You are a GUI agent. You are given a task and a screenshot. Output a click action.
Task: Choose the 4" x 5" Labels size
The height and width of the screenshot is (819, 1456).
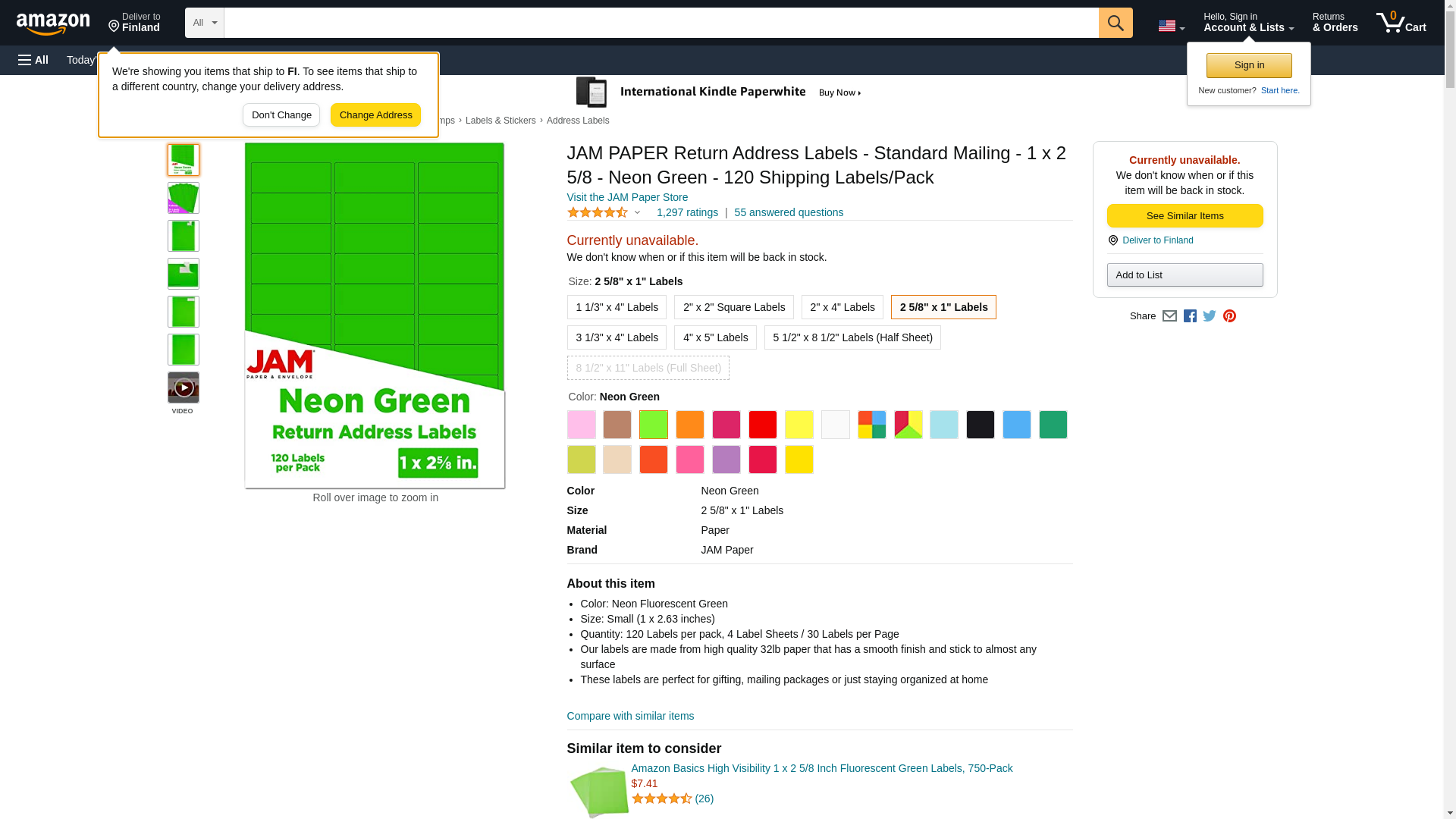pos(714,337)
